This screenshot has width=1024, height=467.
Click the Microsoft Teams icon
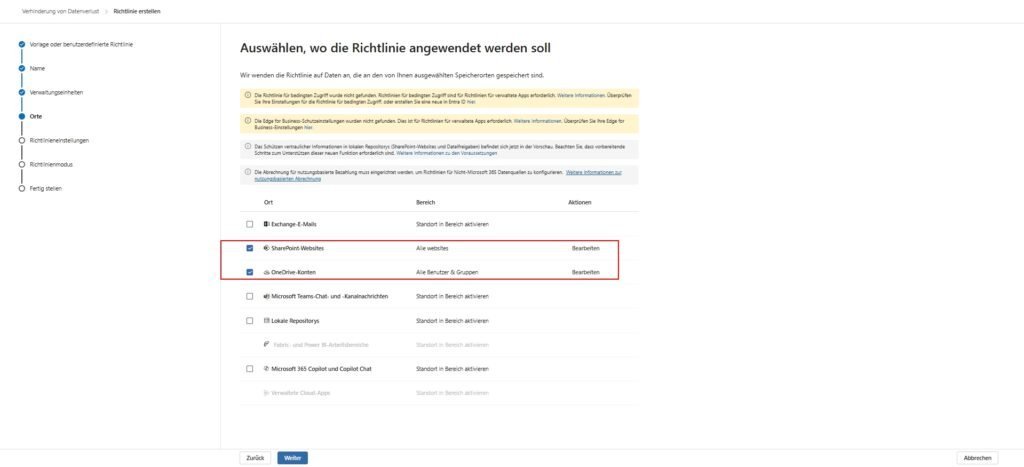[x=266, y=296]
